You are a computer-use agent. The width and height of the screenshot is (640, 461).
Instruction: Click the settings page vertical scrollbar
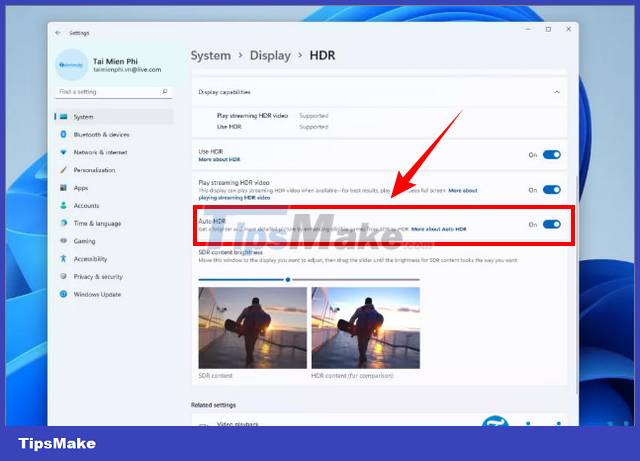click(x=577, y=285)
